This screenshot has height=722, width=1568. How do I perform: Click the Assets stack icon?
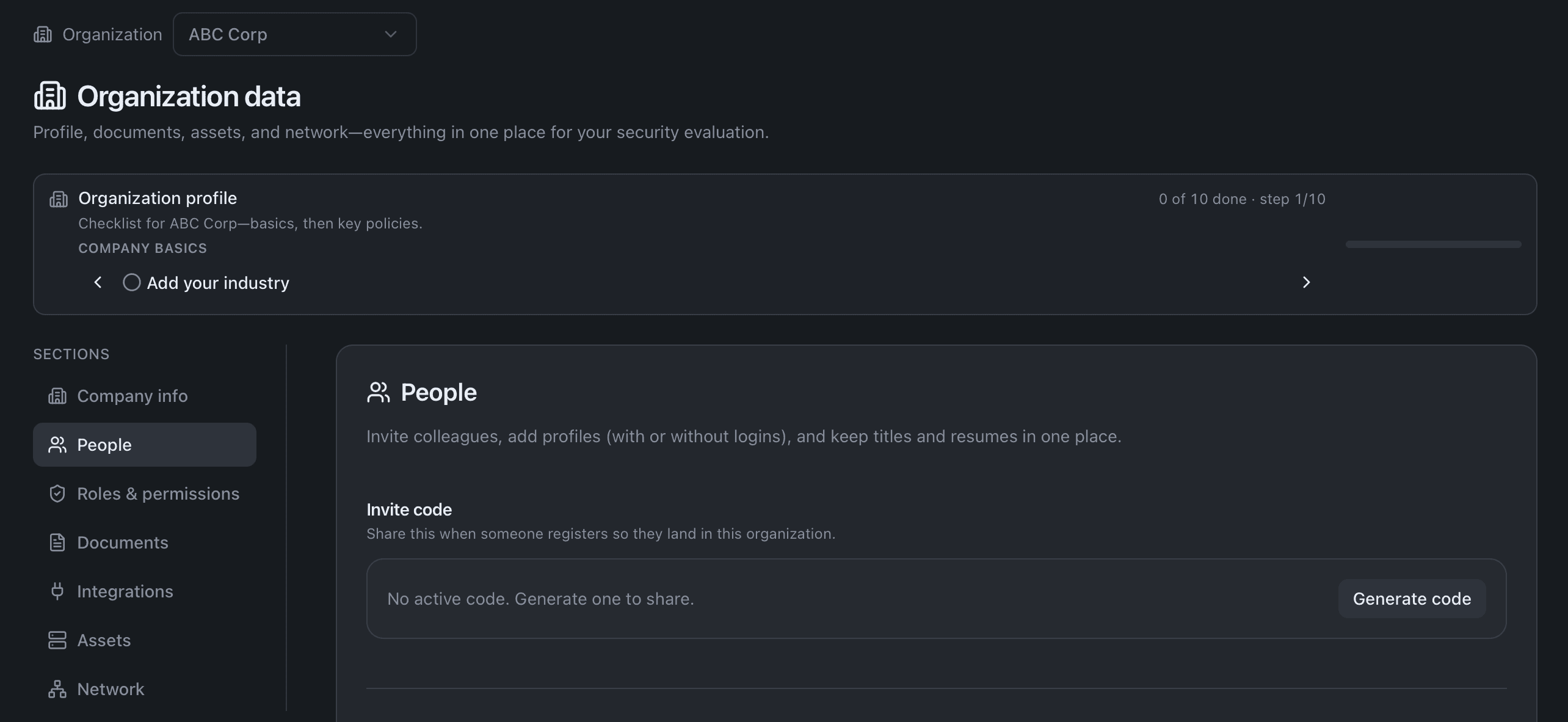(57, 640)
